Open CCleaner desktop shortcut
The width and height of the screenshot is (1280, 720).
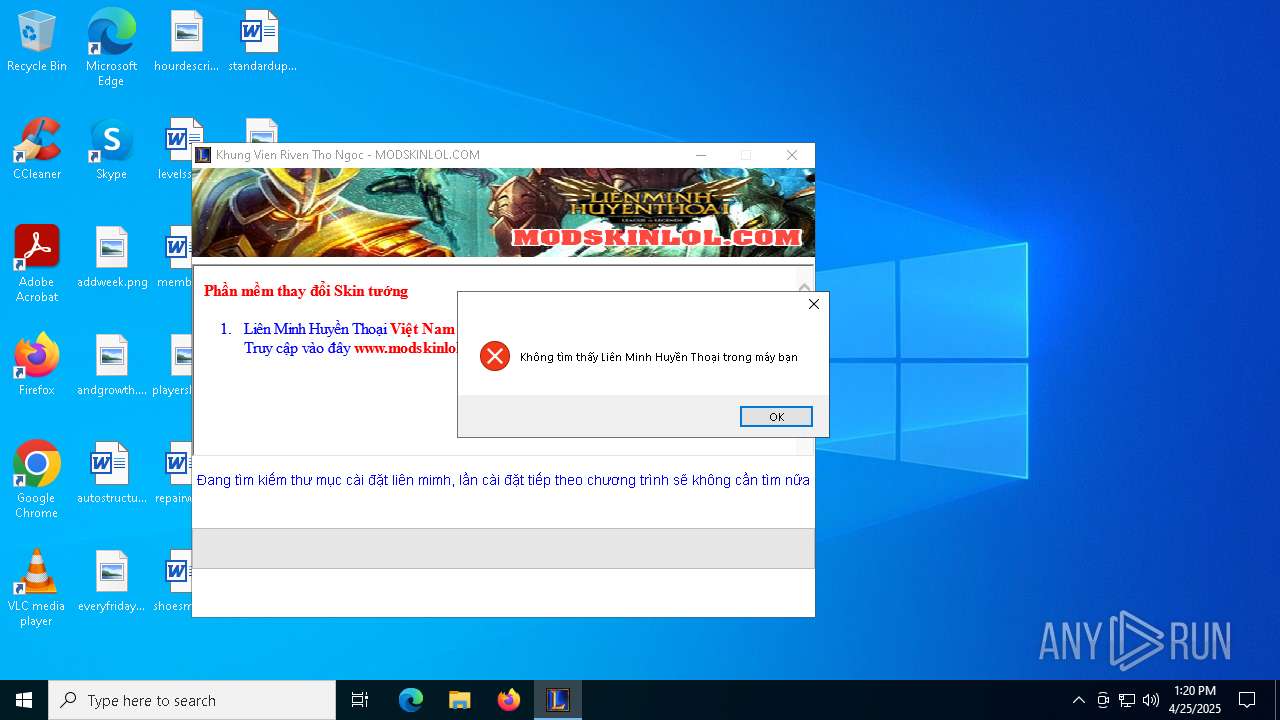tap(37, 150)
